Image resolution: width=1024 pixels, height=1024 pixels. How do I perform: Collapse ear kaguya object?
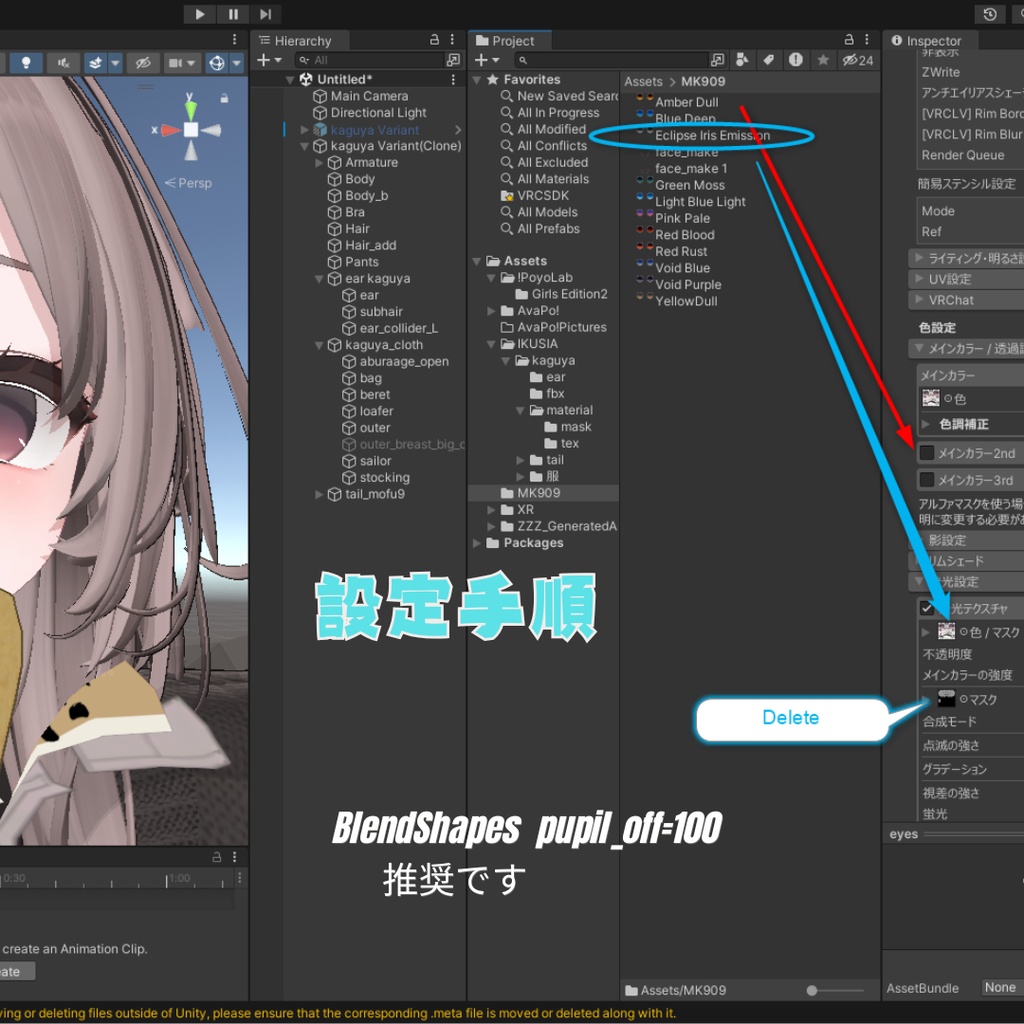point(319,279)
